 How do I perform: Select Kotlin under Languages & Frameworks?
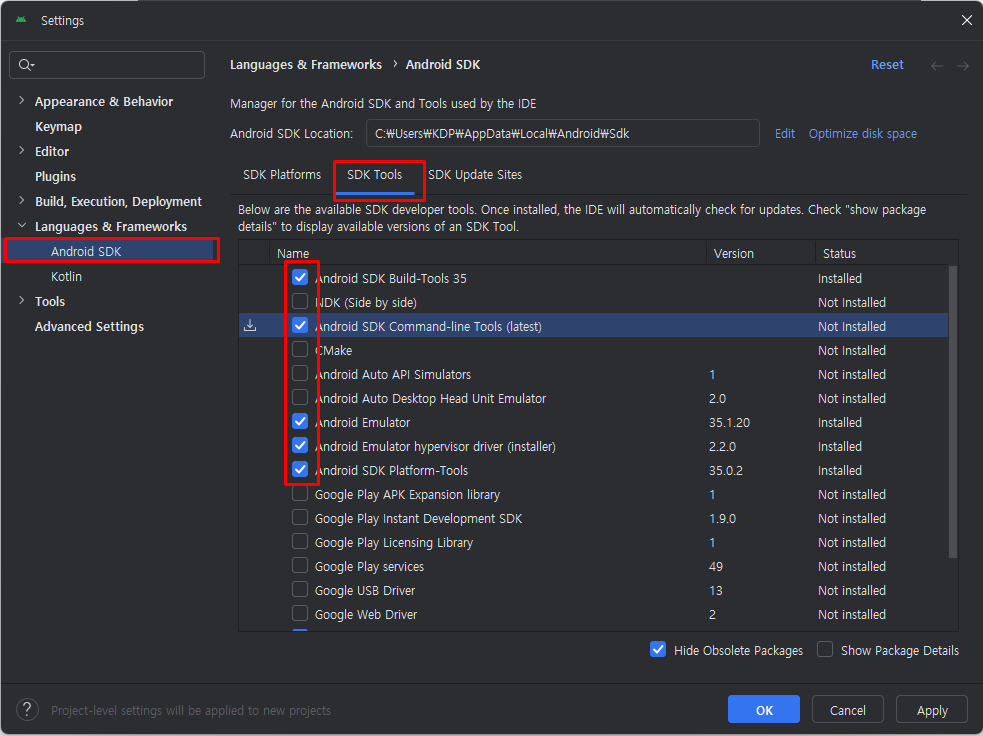(x=66, y=276)
